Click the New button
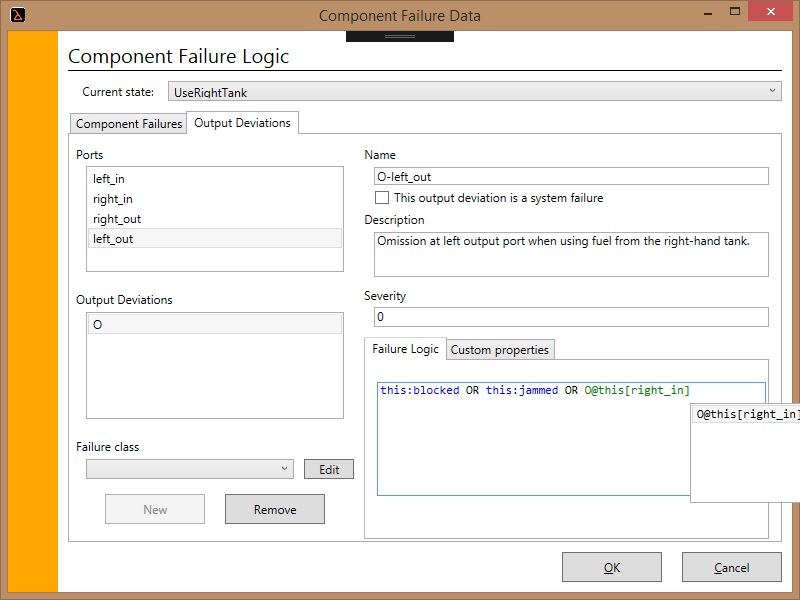 click(x=155, y=509)
